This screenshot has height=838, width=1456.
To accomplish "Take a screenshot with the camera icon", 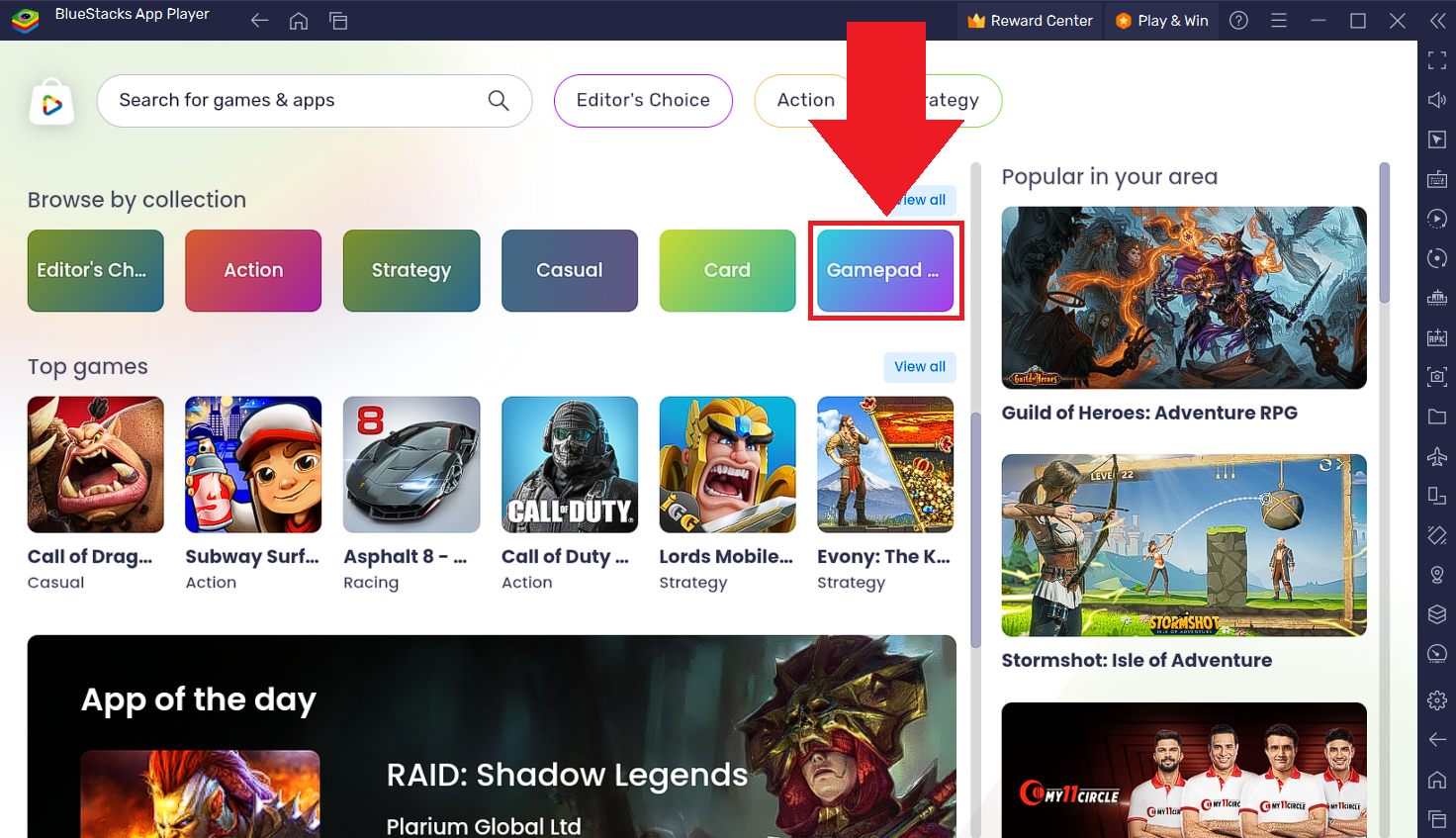I will 1437,377.
